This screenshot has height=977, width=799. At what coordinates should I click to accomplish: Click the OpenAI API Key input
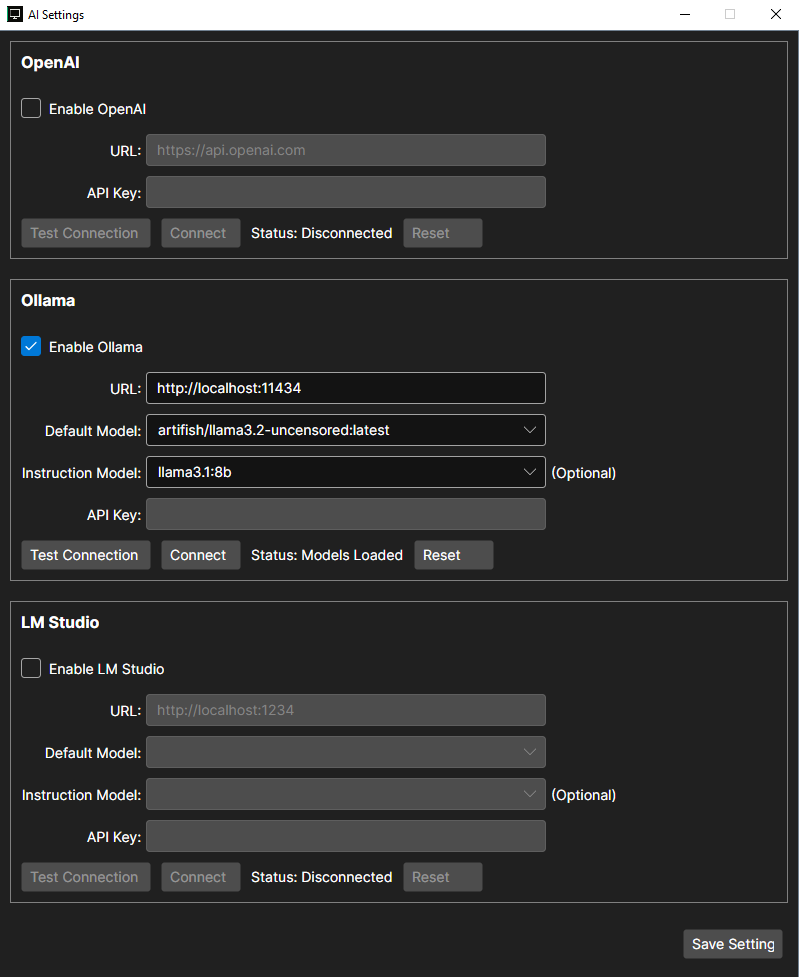345,192
